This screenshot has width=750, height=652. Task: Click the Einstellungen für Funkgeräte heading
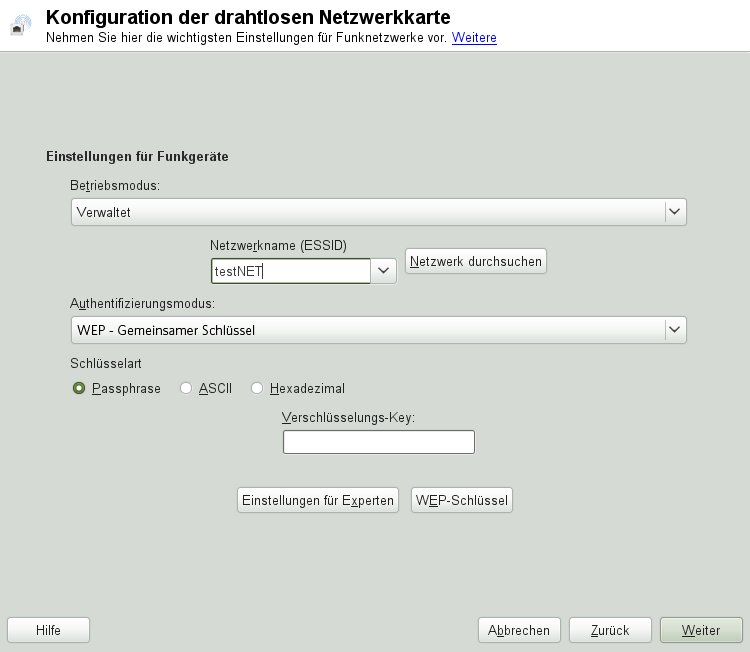137,156
